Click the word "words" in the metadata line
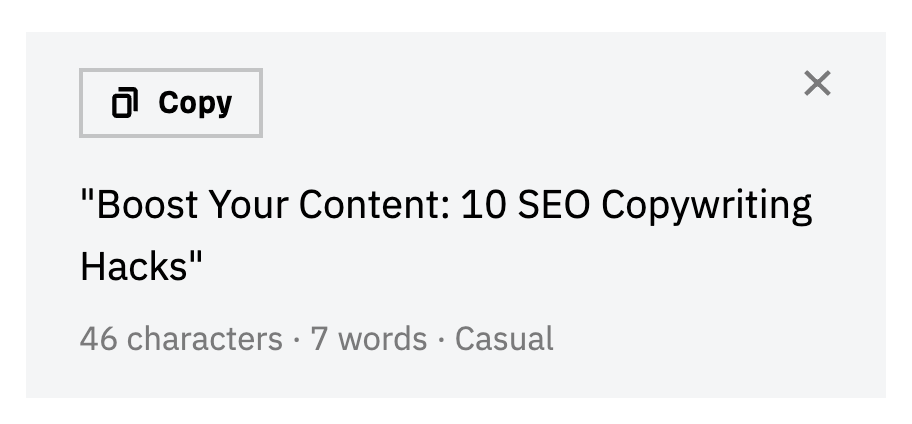 click(x=383, y=339)
